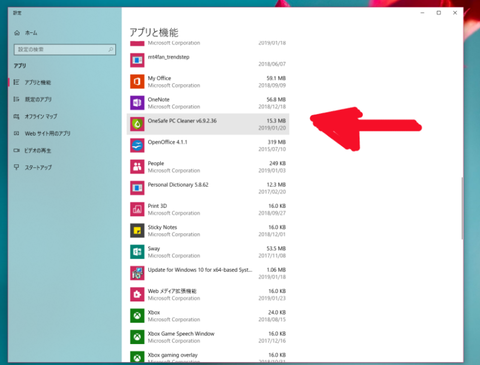Select the 'My Office' app name
The height and width of the screenshot is (365, 480).
click(x=159, y=78)
